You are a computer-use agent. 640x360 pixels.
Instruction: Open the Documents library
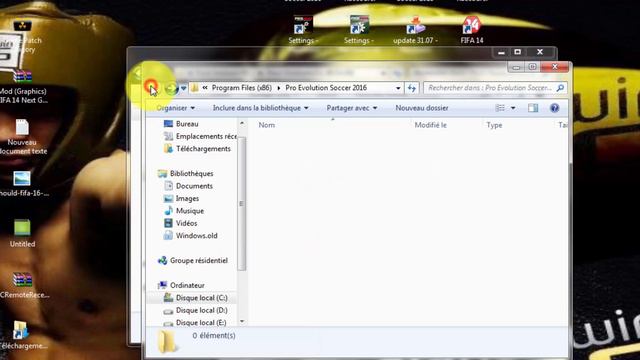[x=188, y=186]
